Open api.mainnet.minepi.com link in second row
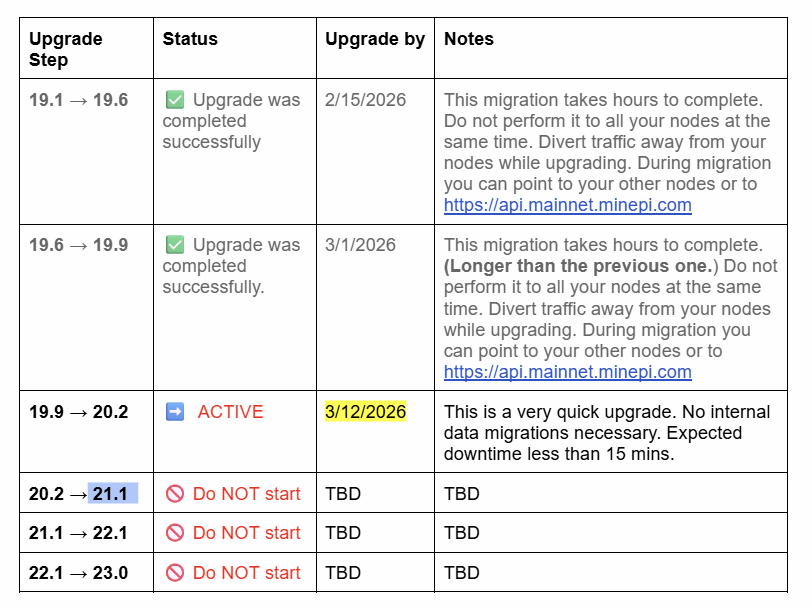 point(567,372)
